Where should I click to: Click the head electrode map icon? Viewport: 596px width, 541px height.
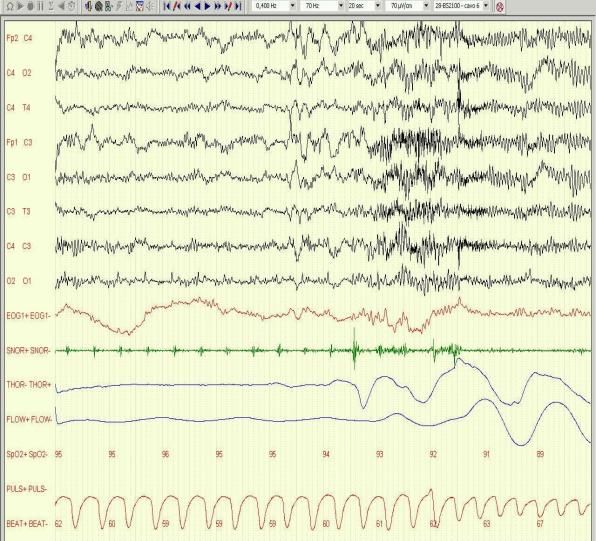pyautogui.click(x=98, y=6)
